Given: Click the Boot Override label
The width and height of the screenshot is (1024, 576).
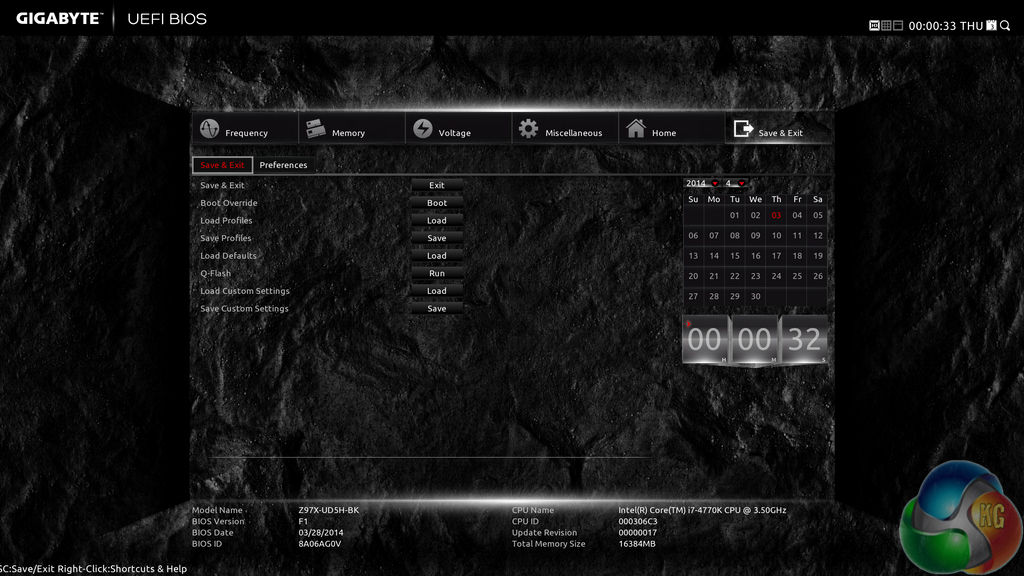Looking at the screenshot, I should click(x=229, y=203).
